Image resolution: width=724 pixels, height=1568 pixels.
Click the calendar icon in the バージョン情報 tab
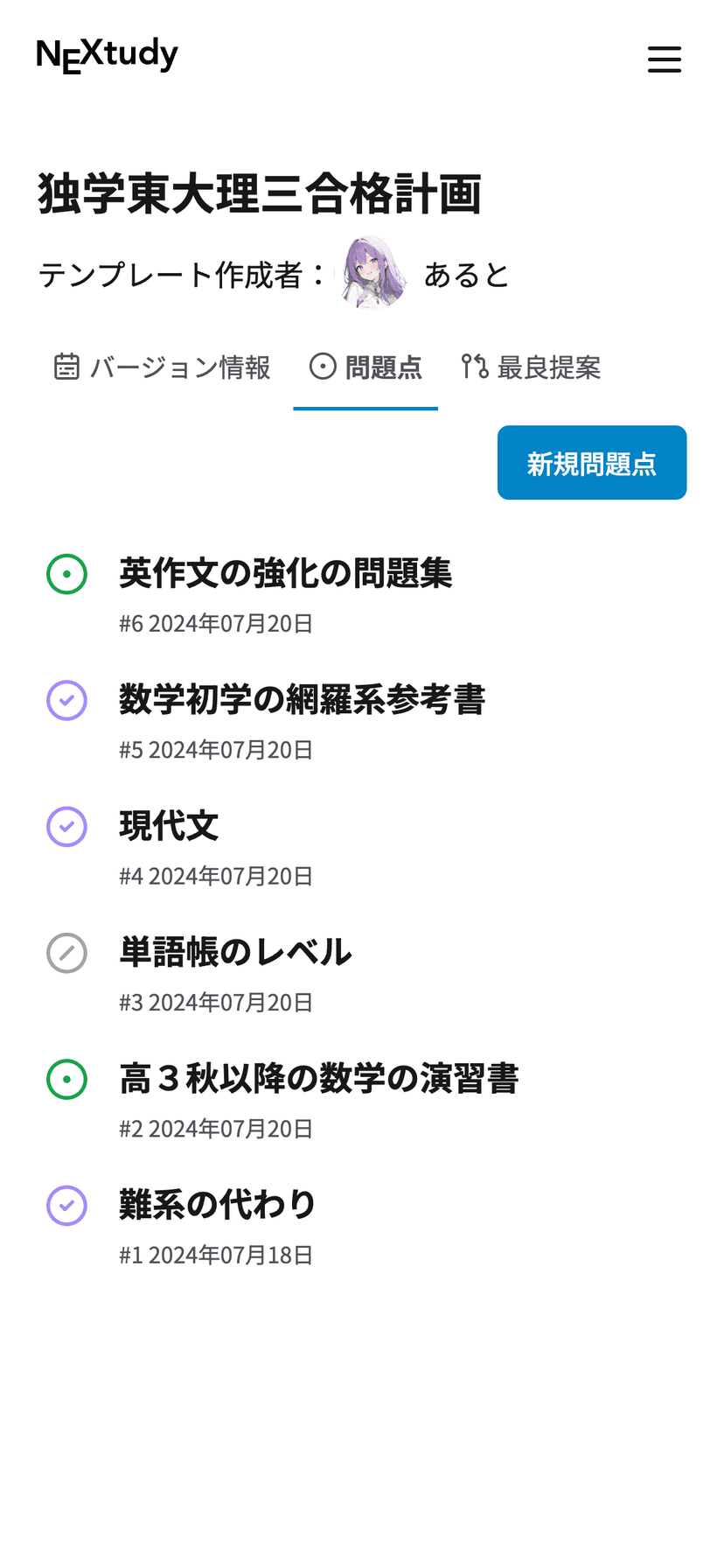pos(66,367)
